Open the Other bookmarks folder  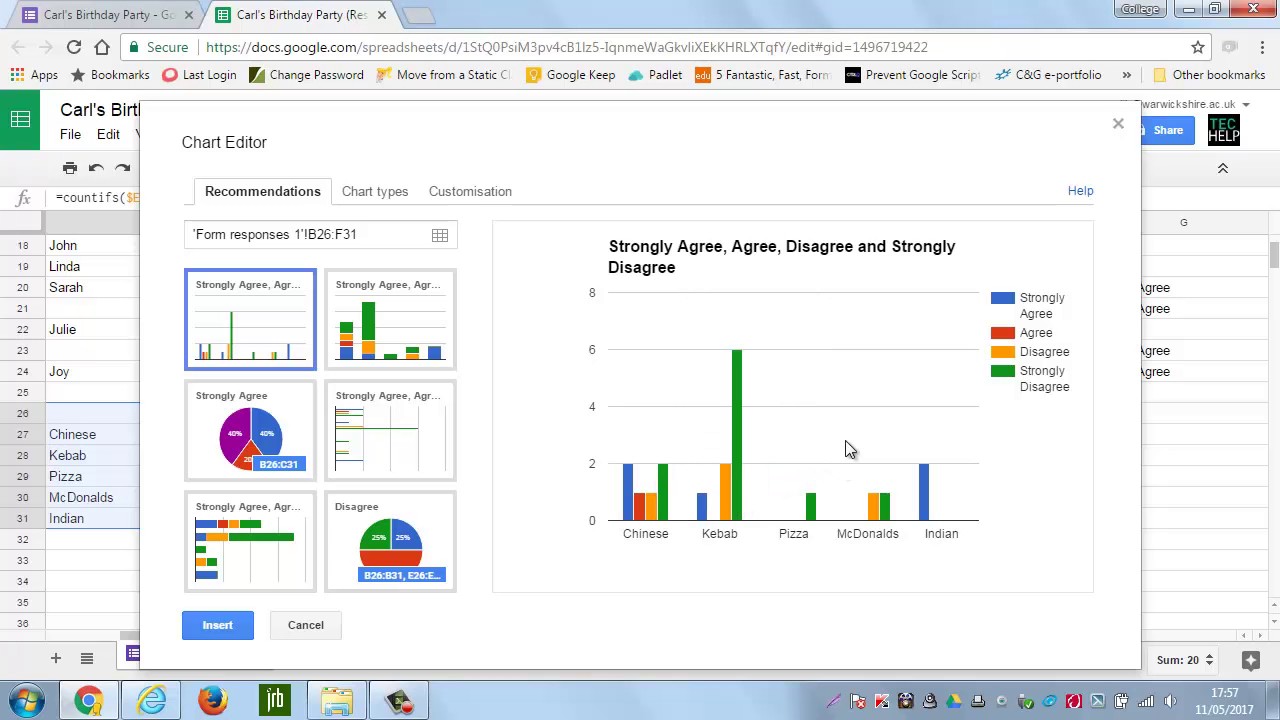tap(1208, 75)
